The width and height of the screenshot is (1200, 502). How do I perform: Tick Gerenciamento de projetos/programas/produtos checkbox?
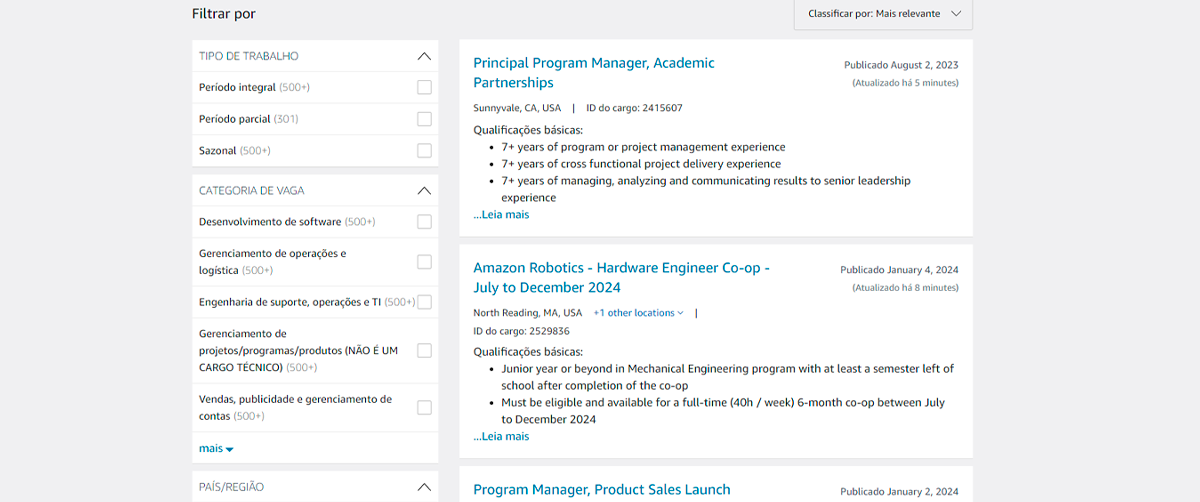click(424, 350)
